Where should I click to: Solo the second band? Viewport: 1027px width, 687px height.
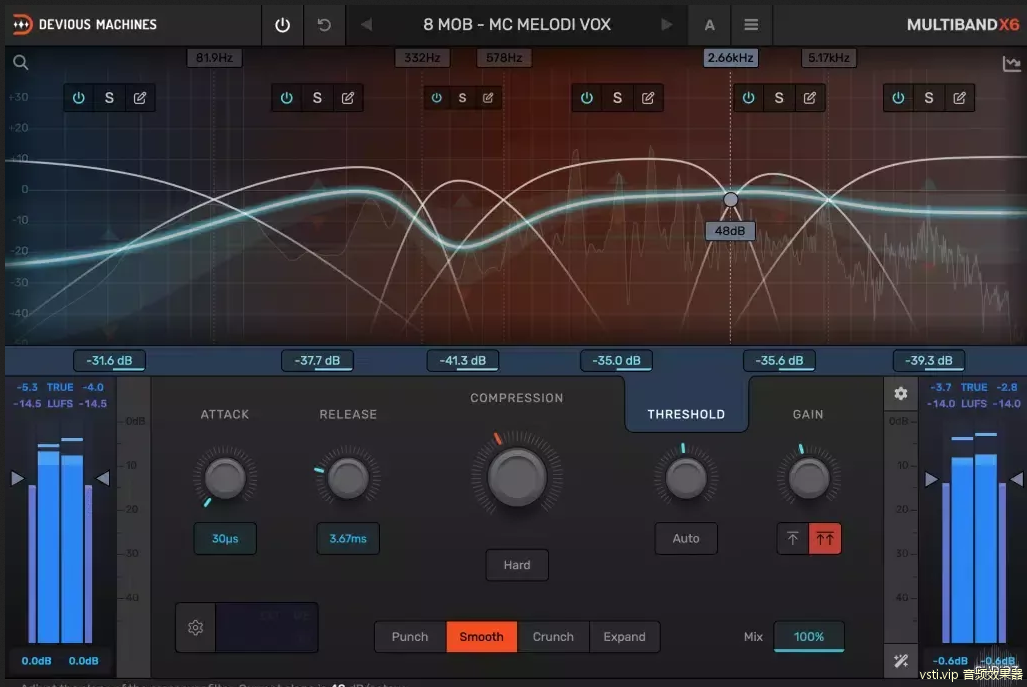[x=317, y=98]
